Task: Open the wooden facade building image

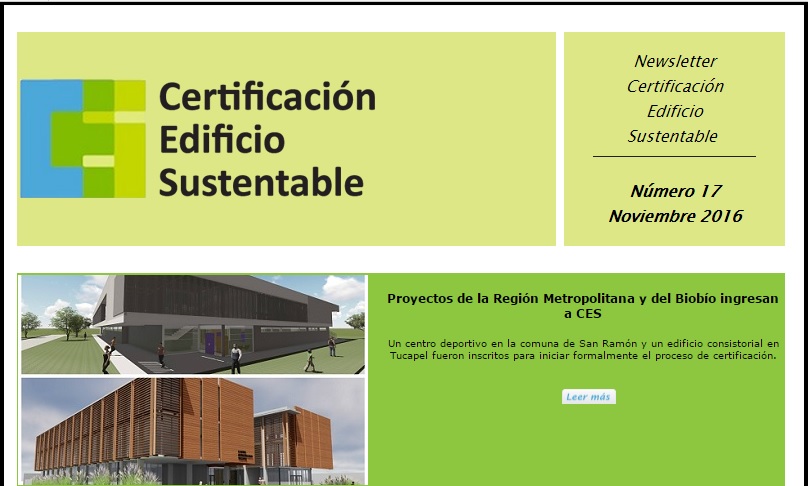Action: tap(193, 431)
